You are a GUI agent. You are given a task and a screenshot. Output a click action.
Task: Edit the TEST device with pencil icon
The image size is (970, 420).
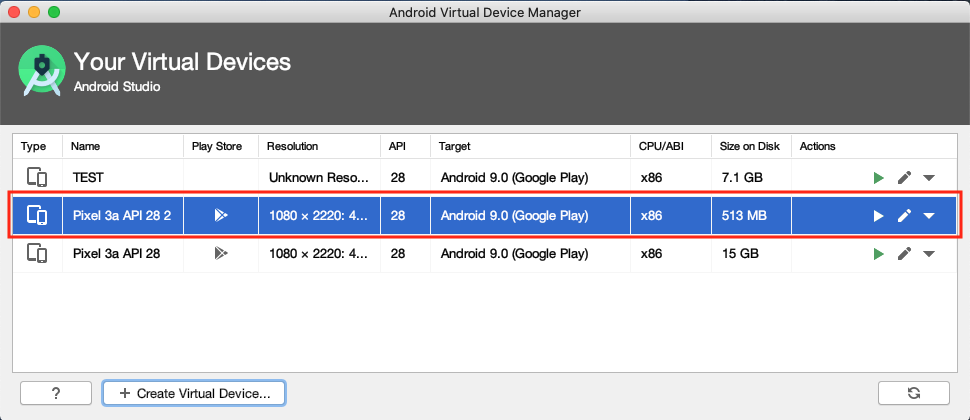point(904,178)
